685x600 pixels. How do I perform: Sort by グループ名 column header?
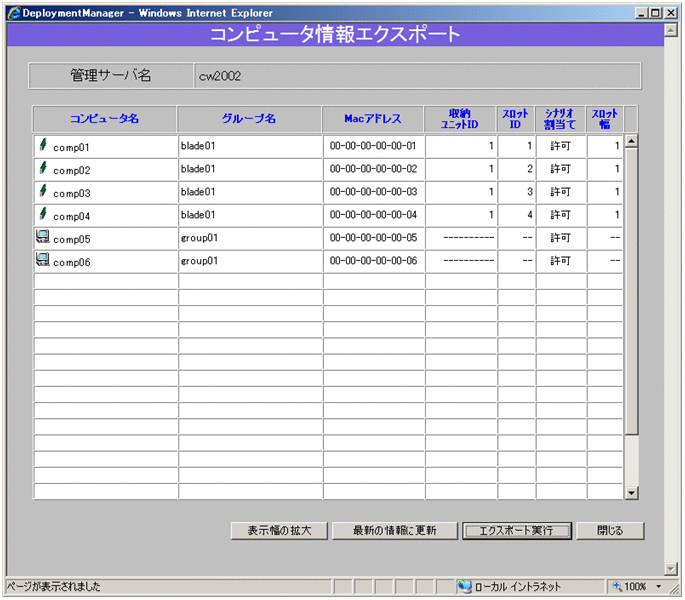(x=249, y=119)
